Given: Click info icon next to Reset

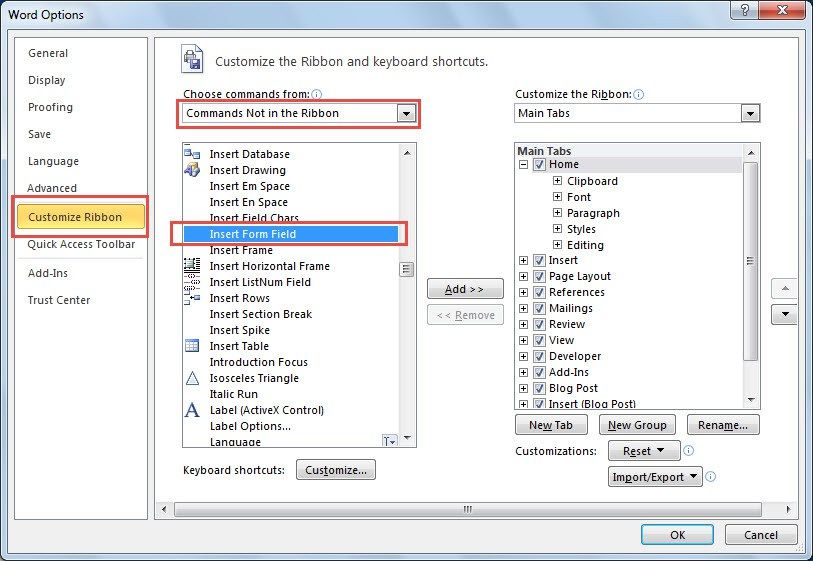Looking at the screenshot, I should [x=689, y=451].
